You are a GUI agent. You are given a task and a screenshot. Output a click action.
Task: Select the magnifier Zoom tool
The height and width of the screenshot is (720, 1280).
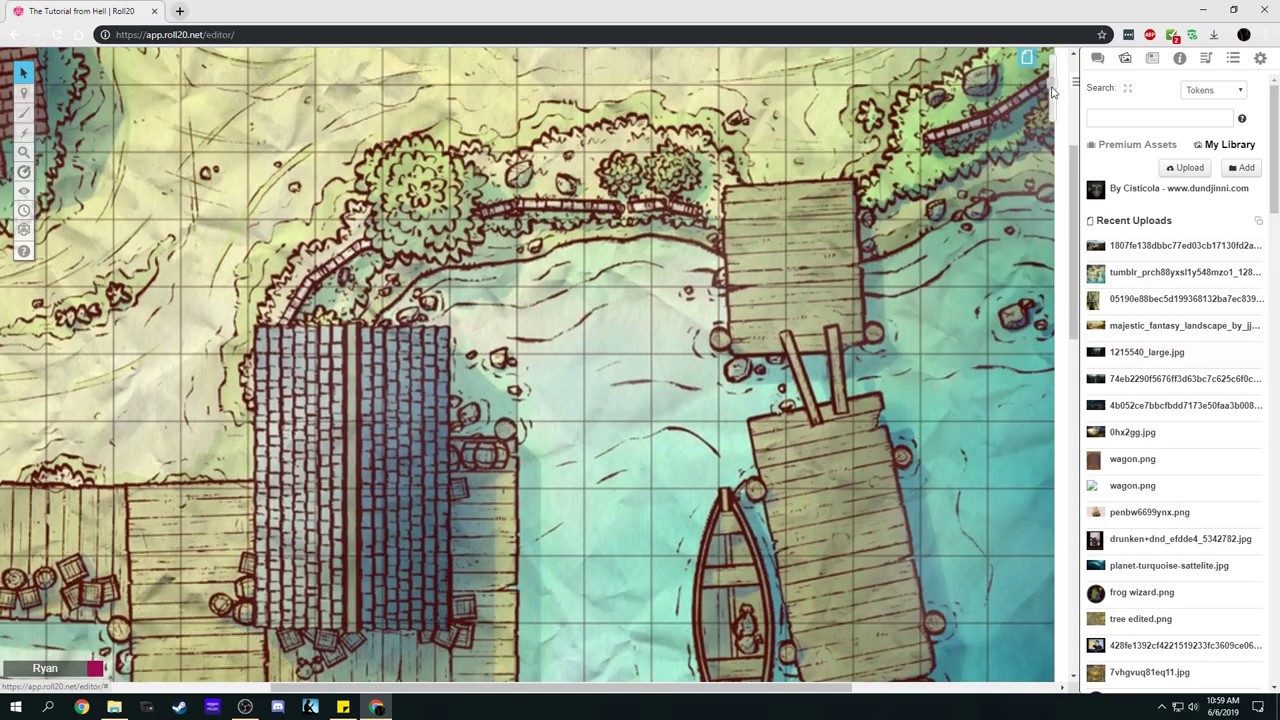tap(23, 152)
